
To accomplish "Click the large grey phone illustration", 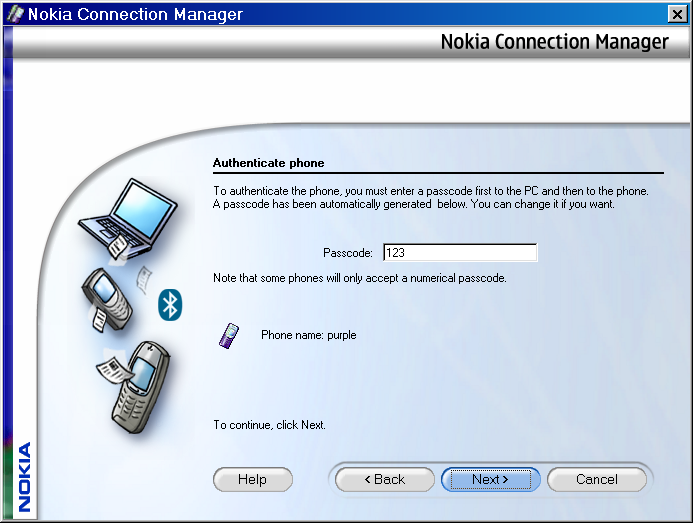I will click(139, 388).
